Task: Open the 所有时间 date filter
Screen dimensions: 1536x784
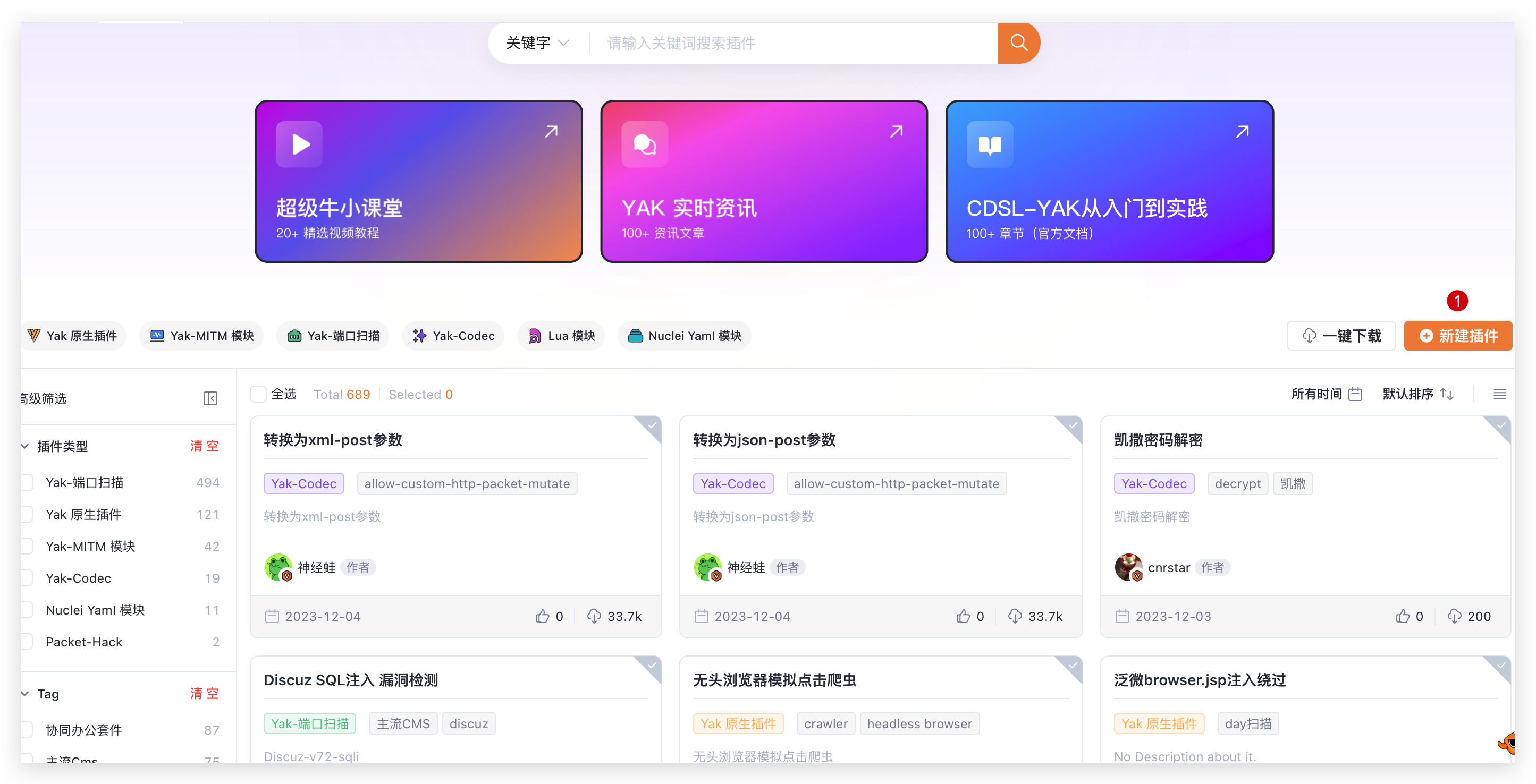Action: [x=1326, y=394]
